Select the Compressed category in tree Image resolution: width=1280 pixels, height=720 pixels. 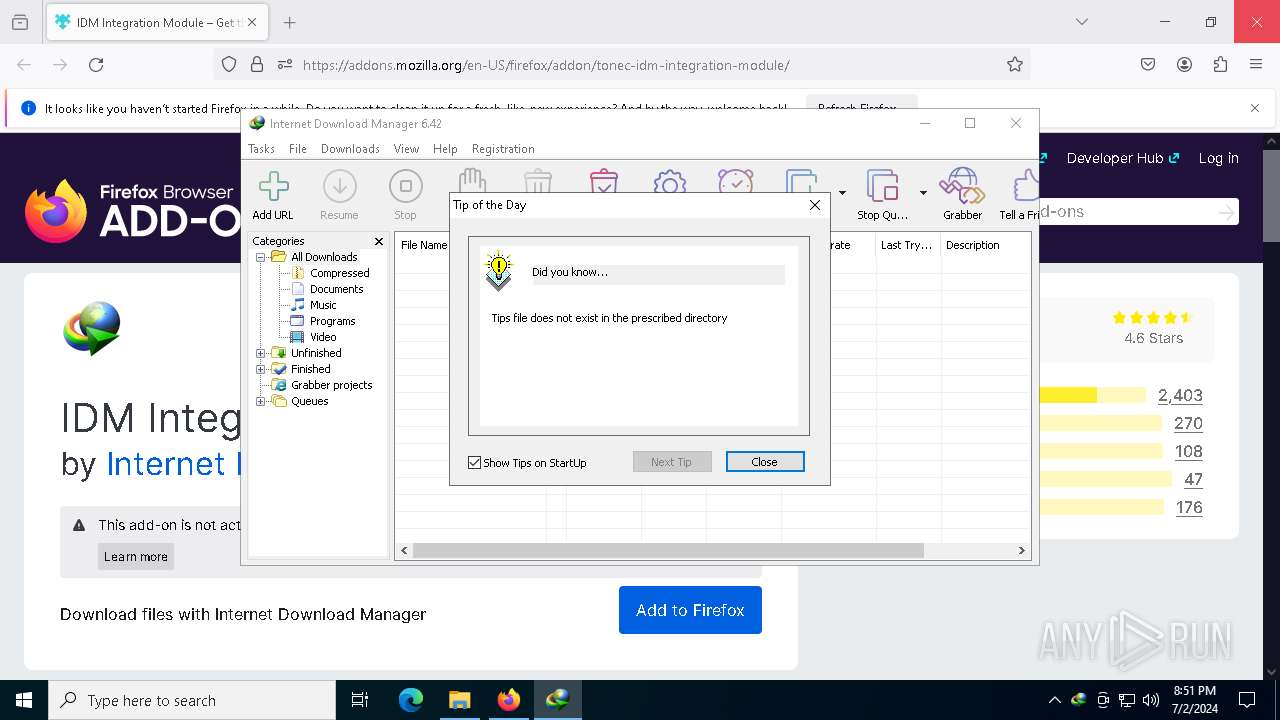(x=340, y=273)
